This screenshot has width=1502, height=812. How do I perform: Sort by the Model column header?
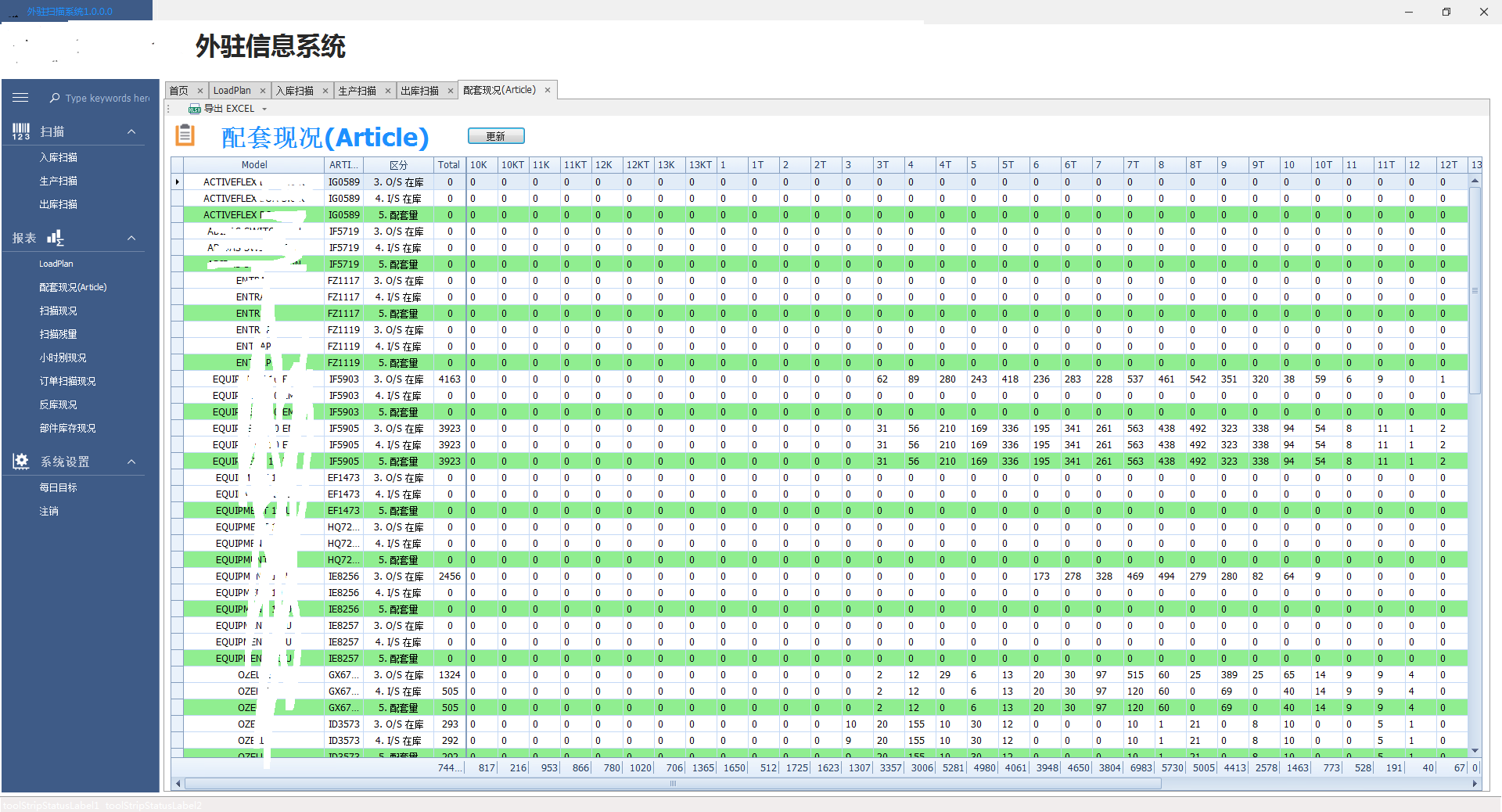point(254,165)
